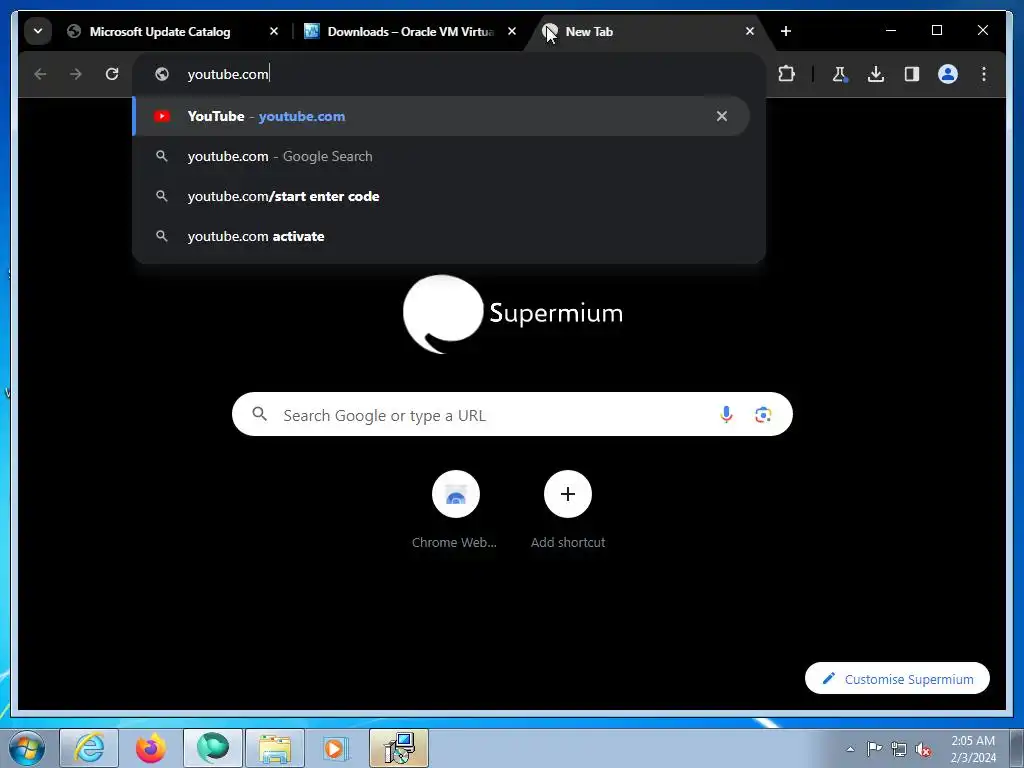The height and width of the screenshot is (768, 1024).
Task: Select the New Tab tab
Action: (x=648, y=31)
